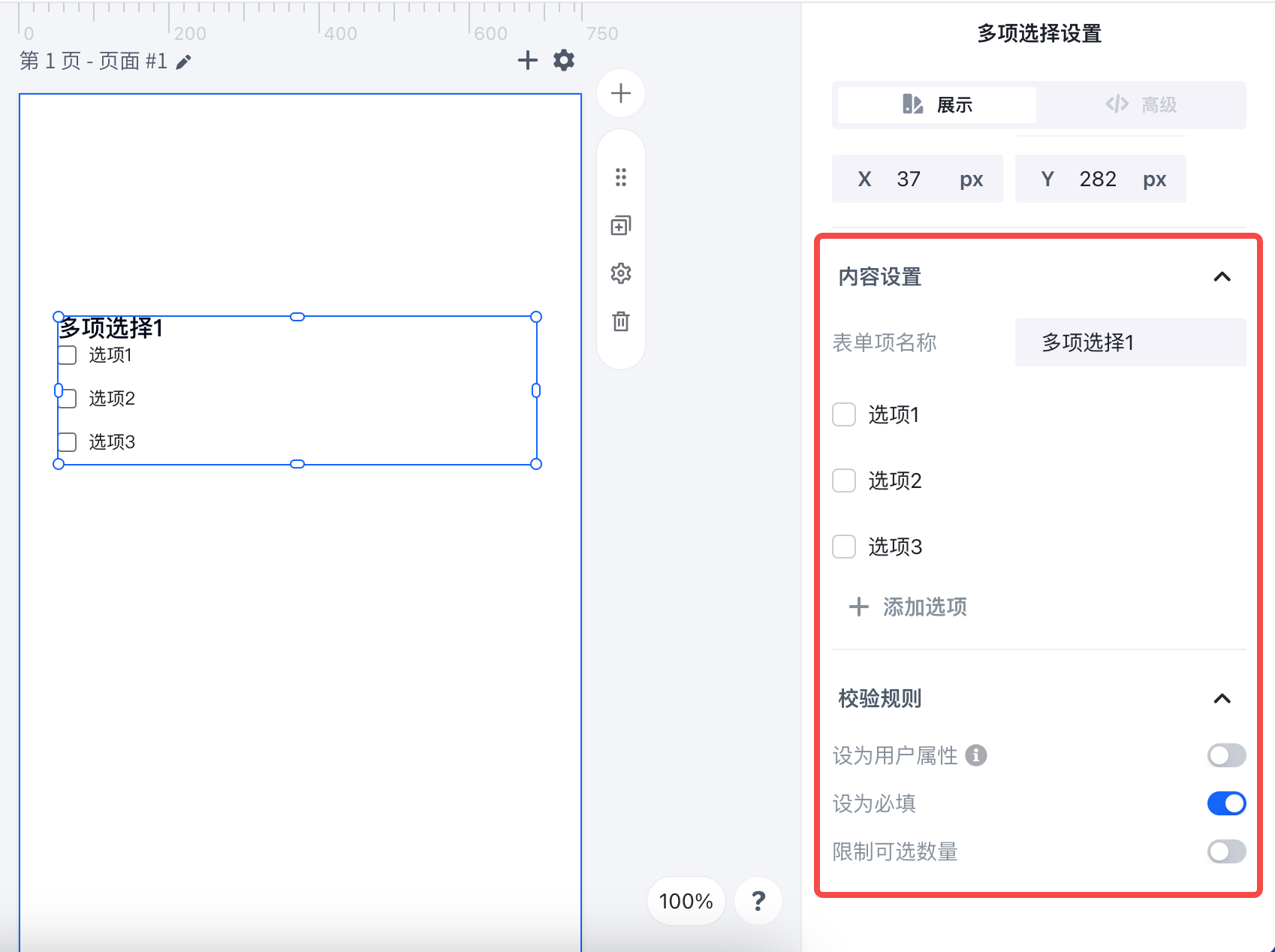Tick the 选项1 checkbox on the canvas

click(68, 355)
